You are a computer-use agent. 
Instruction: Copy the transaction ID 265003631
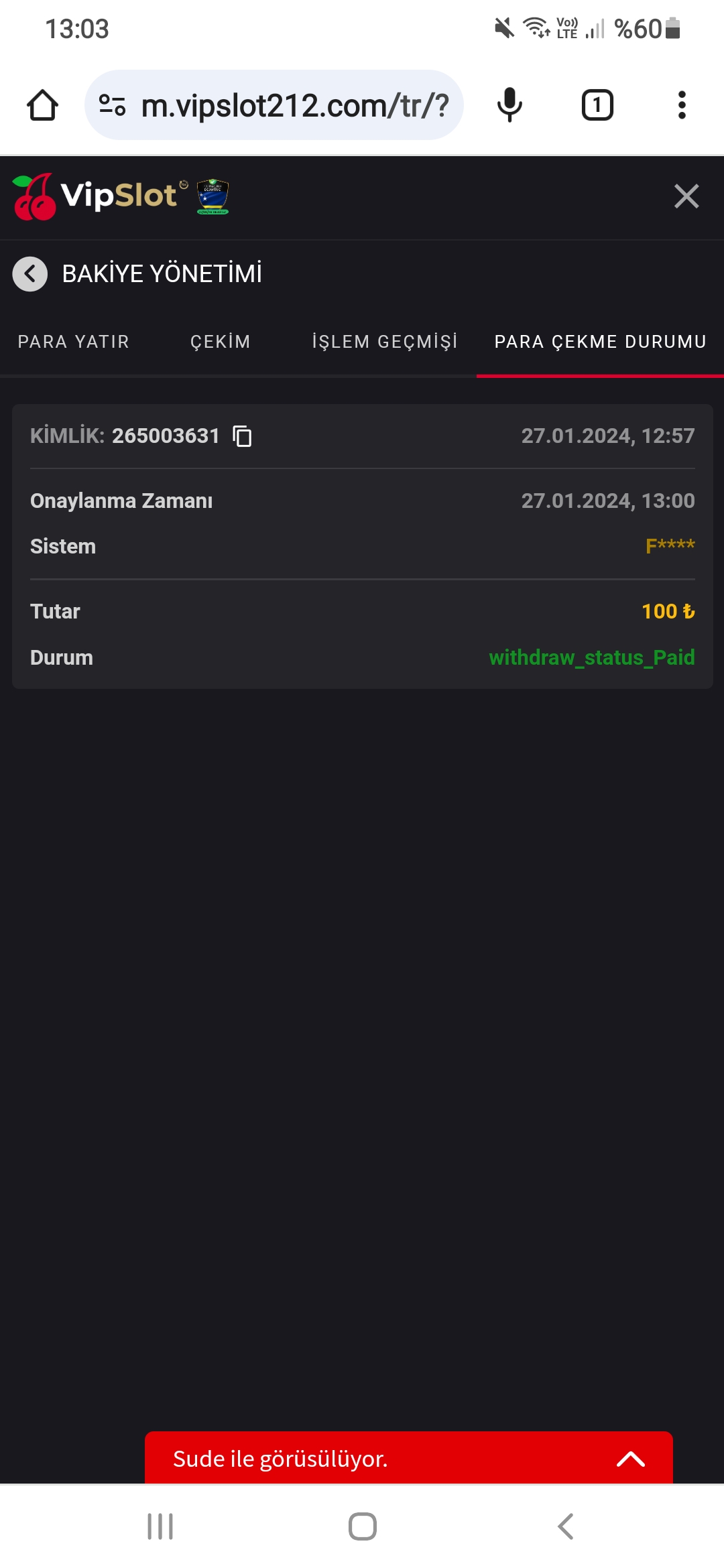point(242,436)
